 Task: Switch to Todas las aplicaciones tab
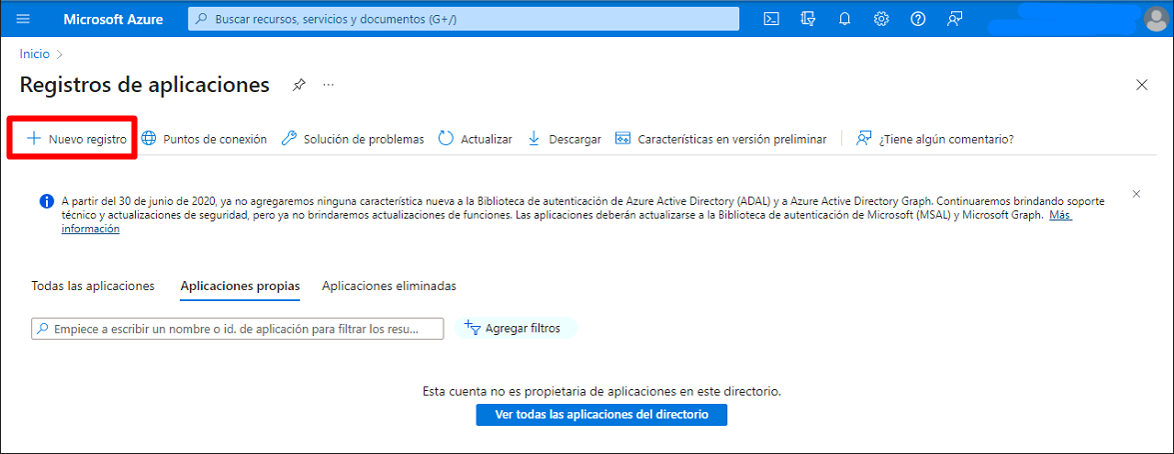93,285
